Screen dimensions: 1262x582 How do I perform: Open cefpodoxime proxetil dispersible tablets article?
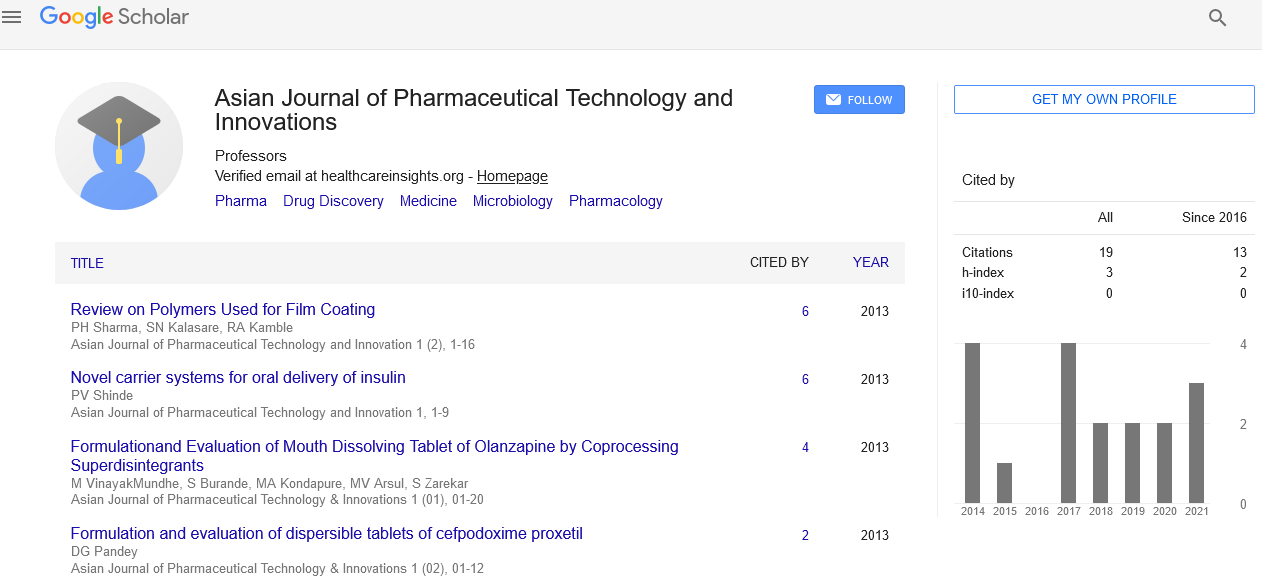(x=326, y=534)
